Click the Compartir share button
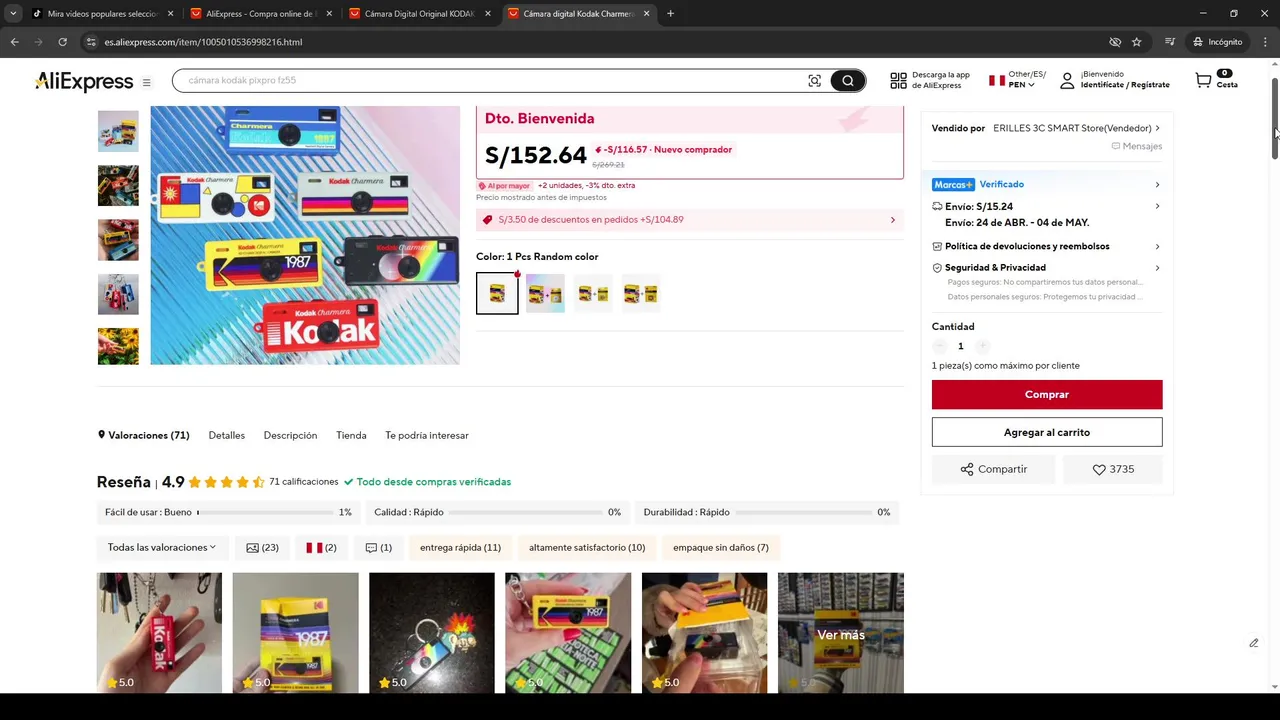This screenshot has width=1280, height=720. (x=993, y=469)
